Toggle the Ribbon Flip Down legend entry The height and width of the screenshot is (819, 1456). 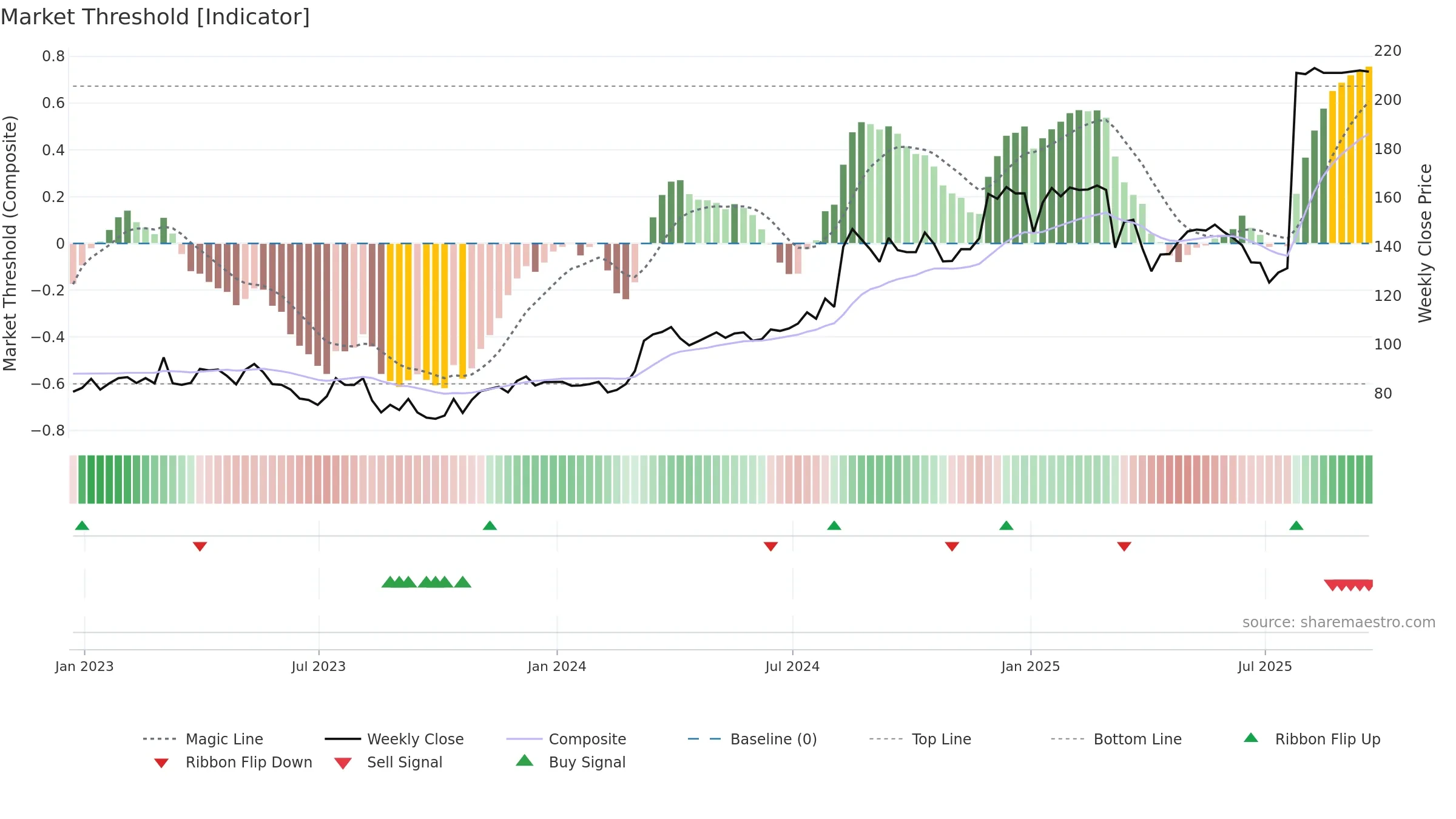pyautogui.click(x=233, y=763)
